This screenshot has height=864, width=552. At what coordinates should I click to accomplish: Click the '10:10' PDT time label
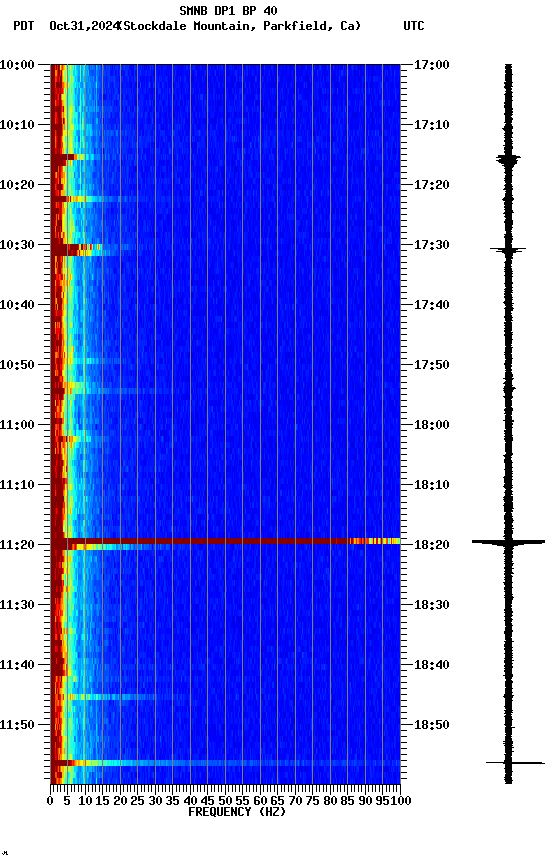click(17, 125)
